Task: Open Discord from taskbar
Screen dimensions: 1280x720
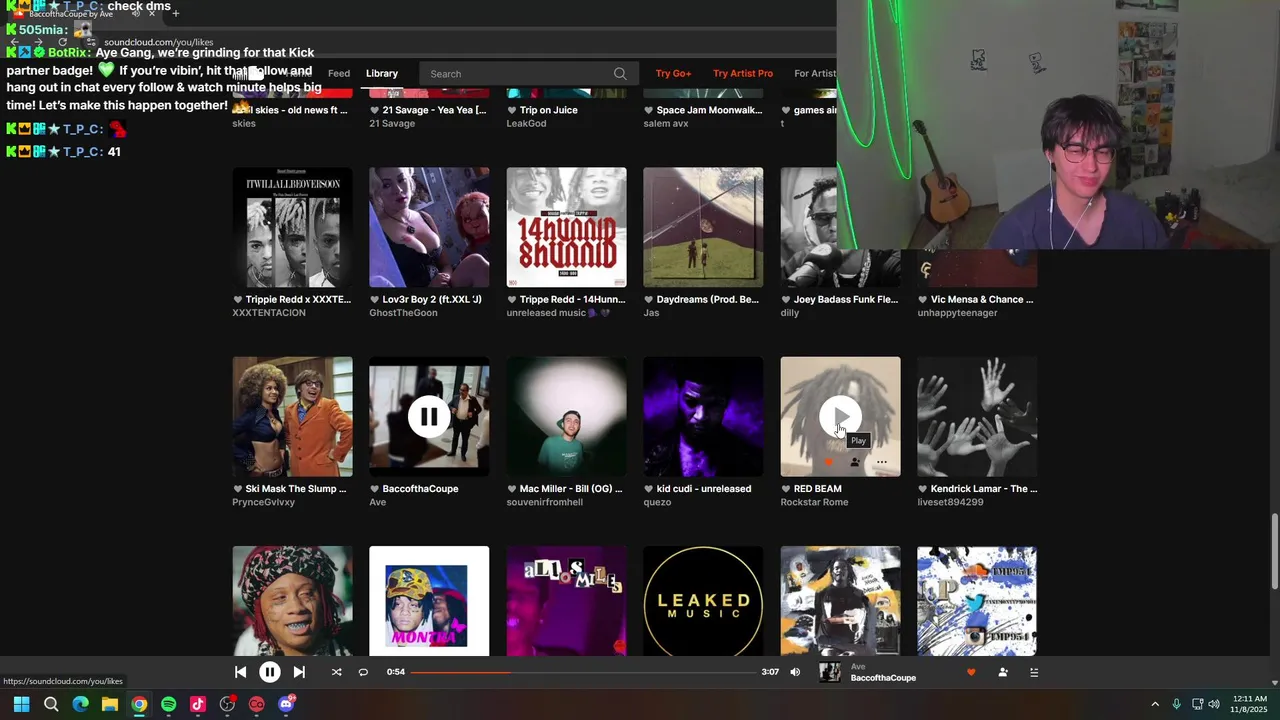Action: pos(286,704)
